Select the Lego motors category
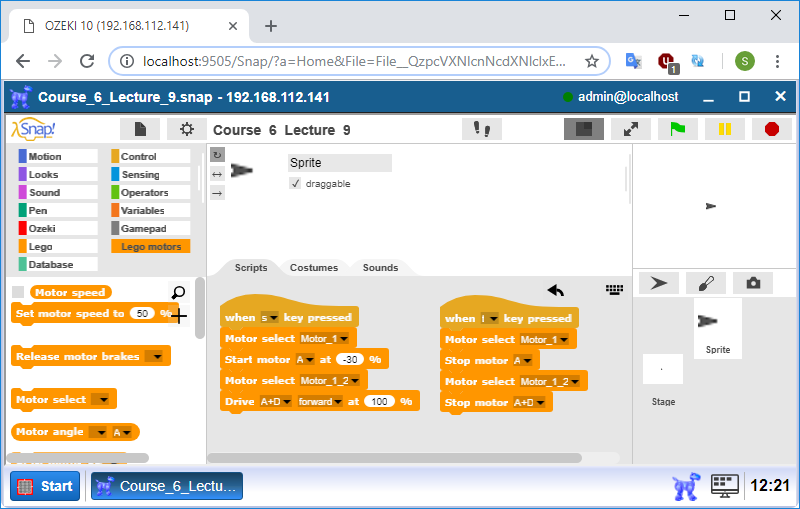 click(151, 246)
